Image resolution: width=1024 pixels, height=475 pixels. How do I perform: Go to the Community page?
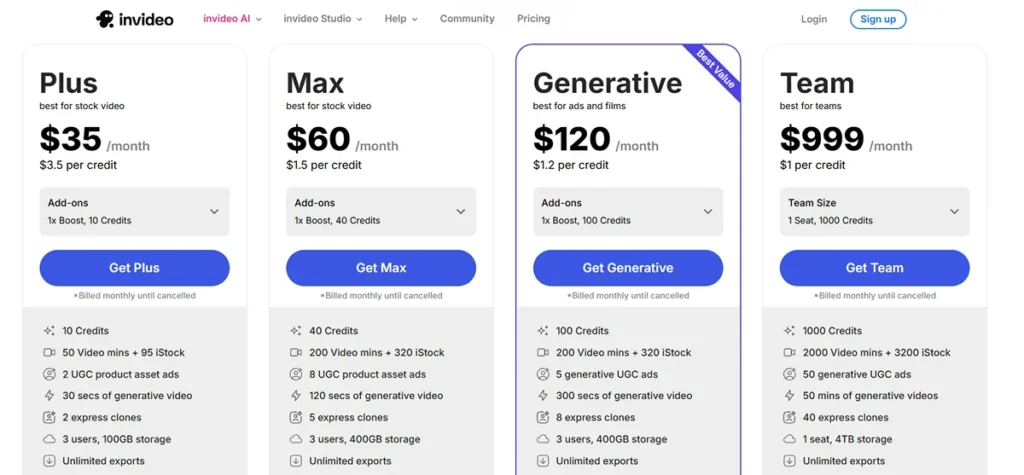[x=467, y=19]
